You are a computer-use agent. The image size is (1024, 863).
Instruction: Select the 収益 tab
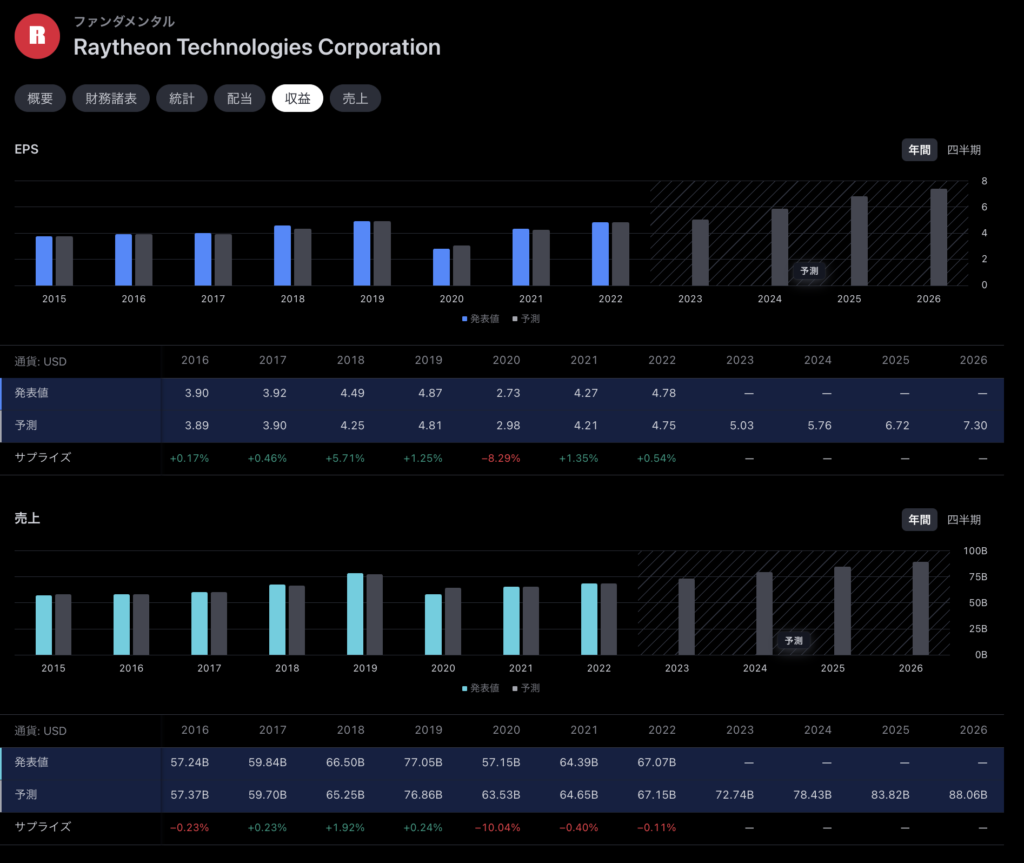[x=298, y=99]
